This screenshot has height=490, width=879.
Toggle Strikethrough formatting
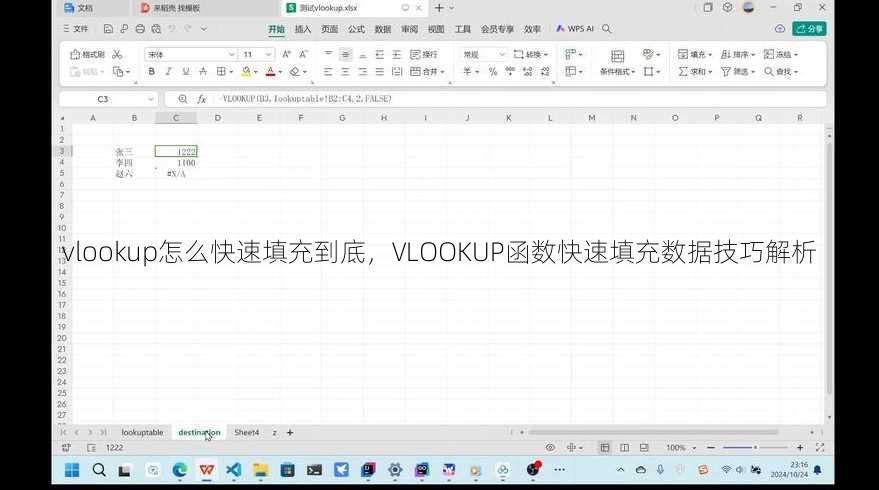click(203, 72)
